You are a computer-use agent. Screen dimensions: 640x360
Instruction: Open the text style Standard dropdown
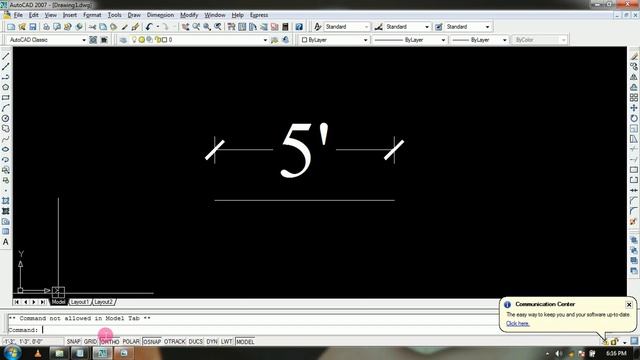coord(366,27)
